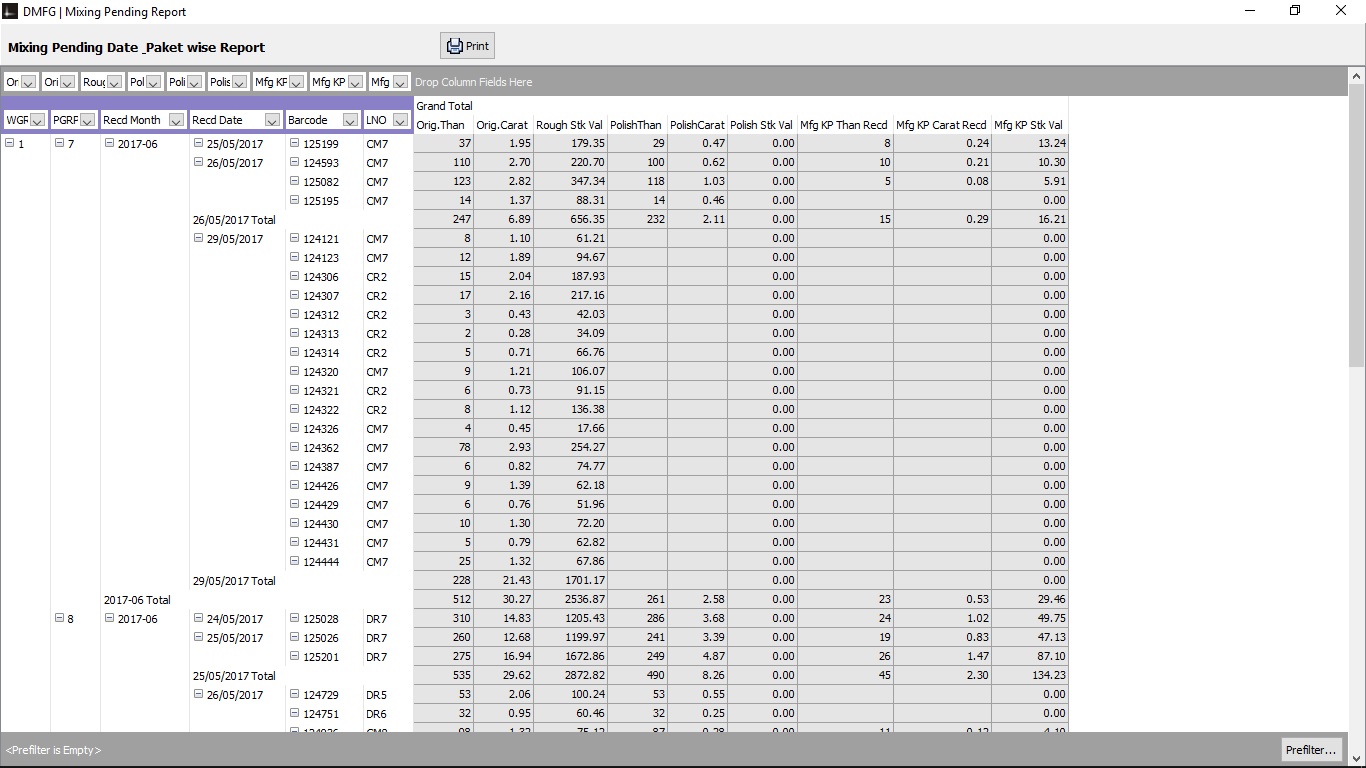Collapse barcode 124444 row expander
The height and width of the screenshot is (768, 1366).
pyautogui.click(x=295, y=561)
